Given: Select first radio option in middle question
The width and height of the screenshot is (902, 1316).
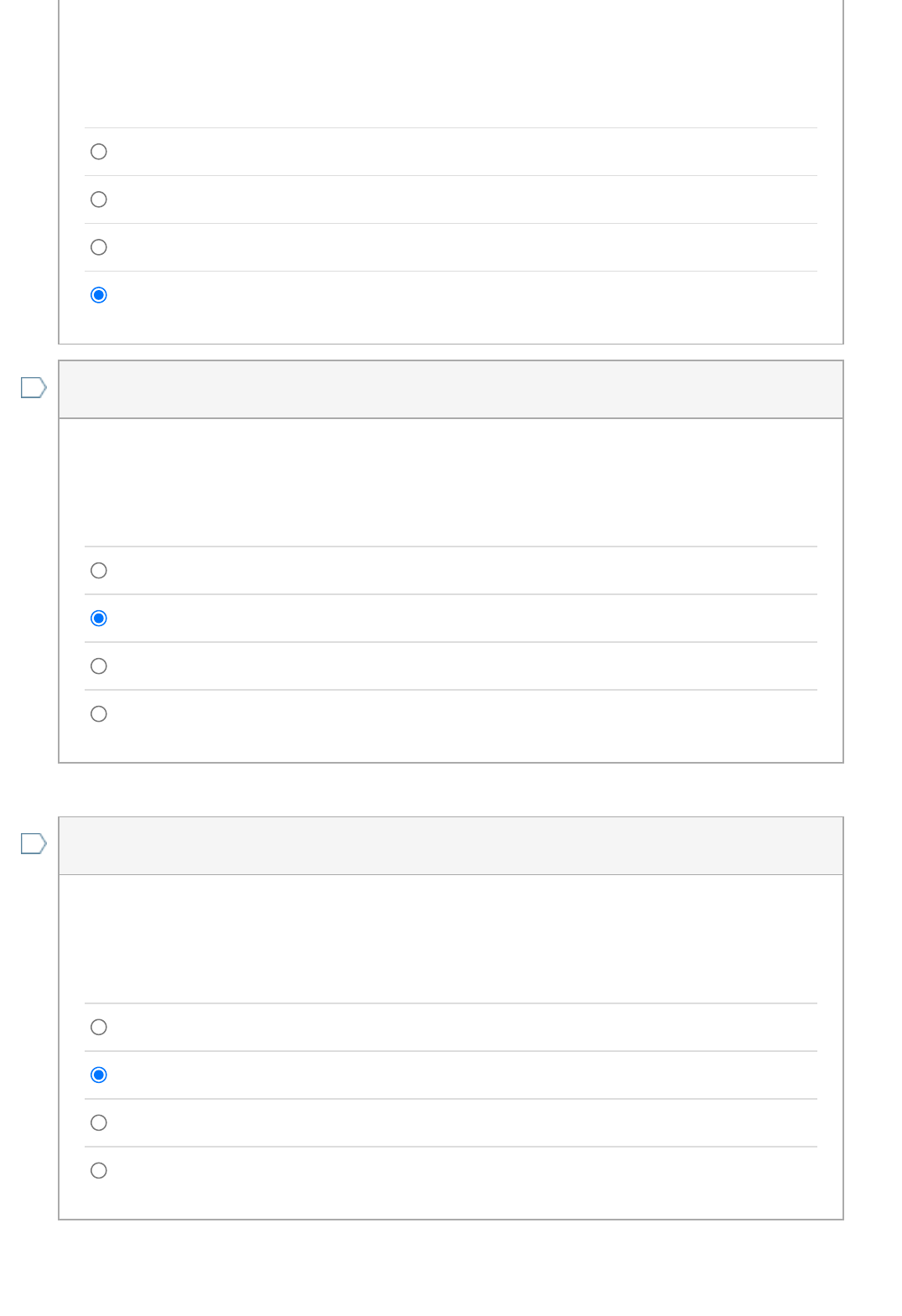Looking at the screenshot, I should 99,571.
